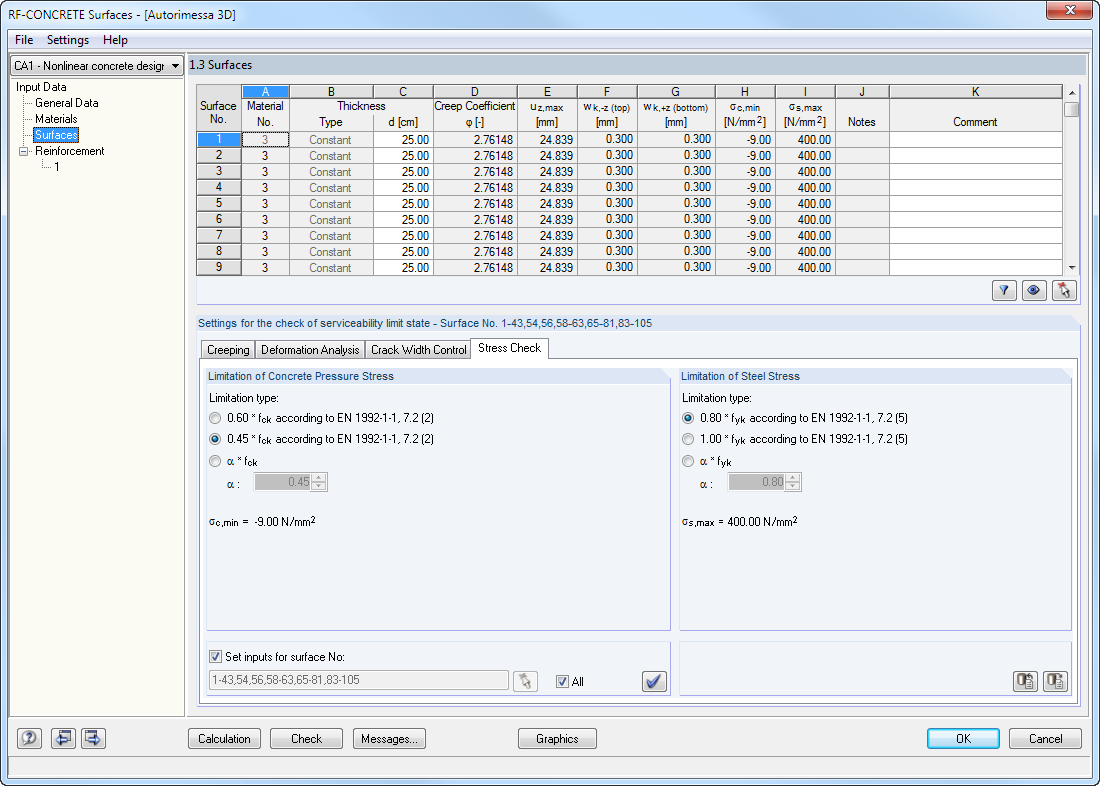Image resolution: width=1100 pixels, height=786 pixels.
Task: Select Materials in the tree
Action: 56,119
